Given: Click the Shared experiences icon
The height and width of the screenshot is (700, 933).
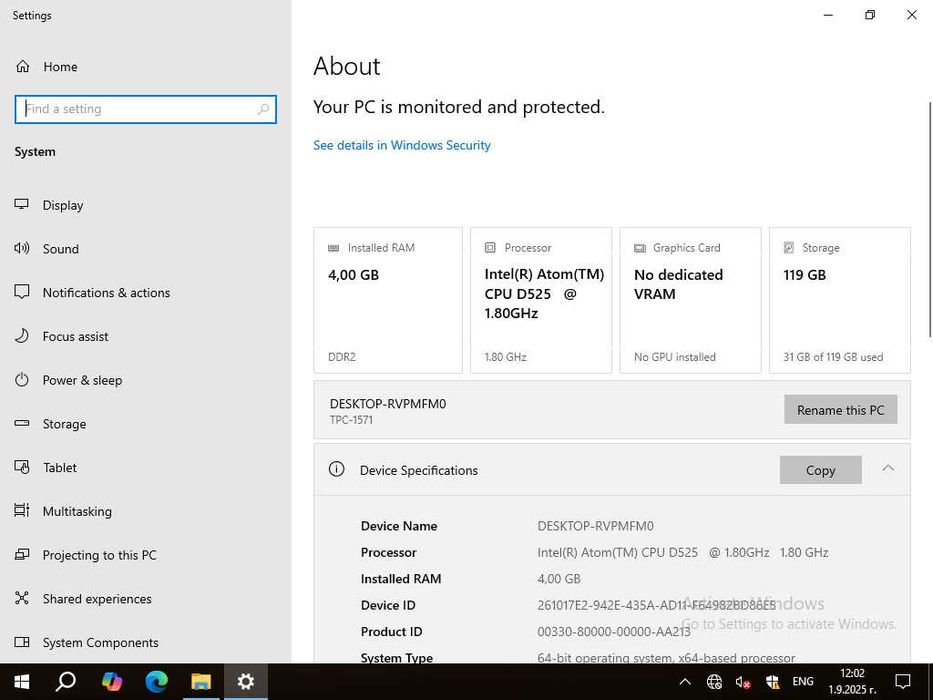Looking at the screenshot, I should point(21,598).
